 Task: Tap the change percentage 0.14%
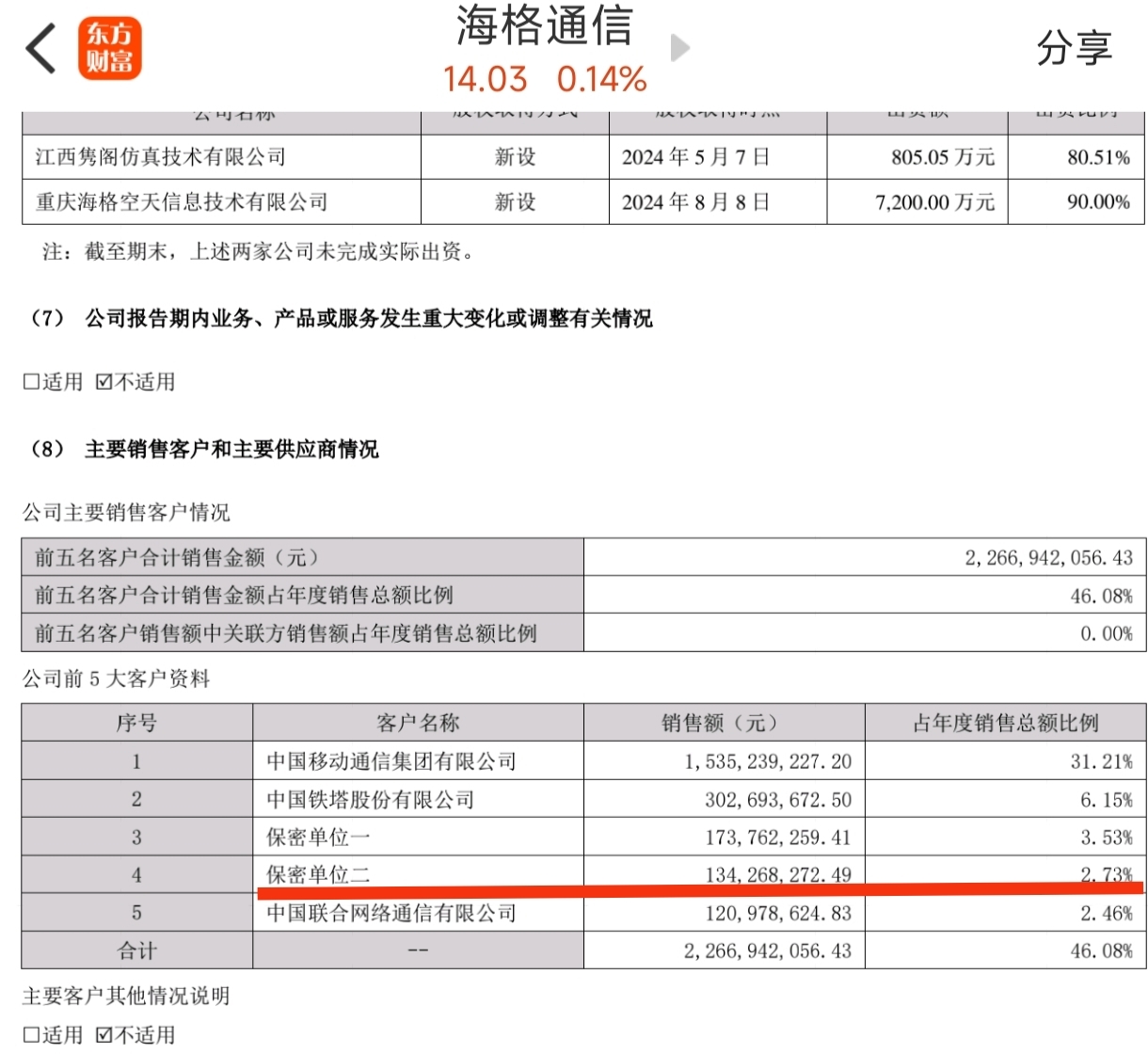[x=601, y=79]
